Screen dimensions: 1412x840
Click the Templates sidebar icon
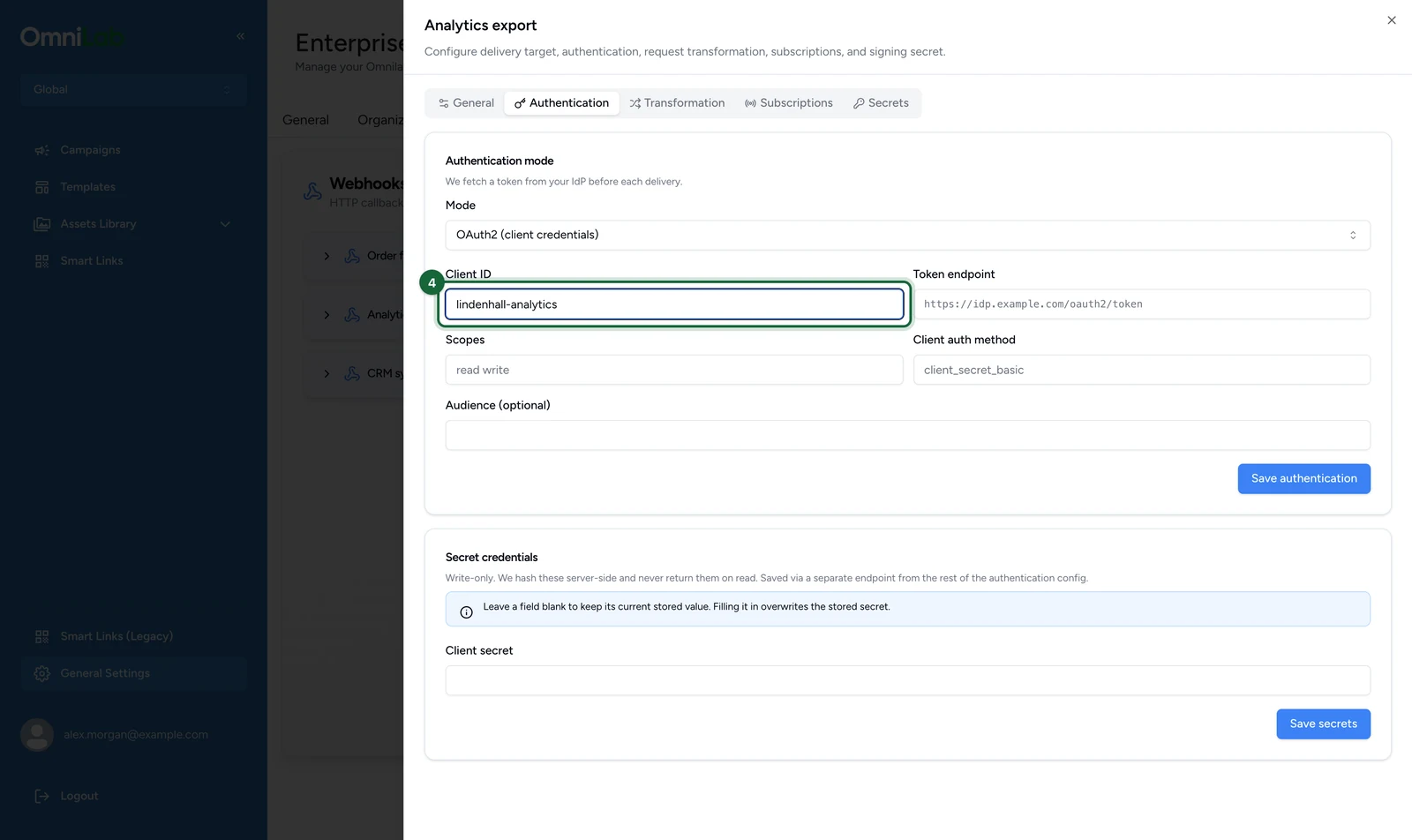coord(41,187)
